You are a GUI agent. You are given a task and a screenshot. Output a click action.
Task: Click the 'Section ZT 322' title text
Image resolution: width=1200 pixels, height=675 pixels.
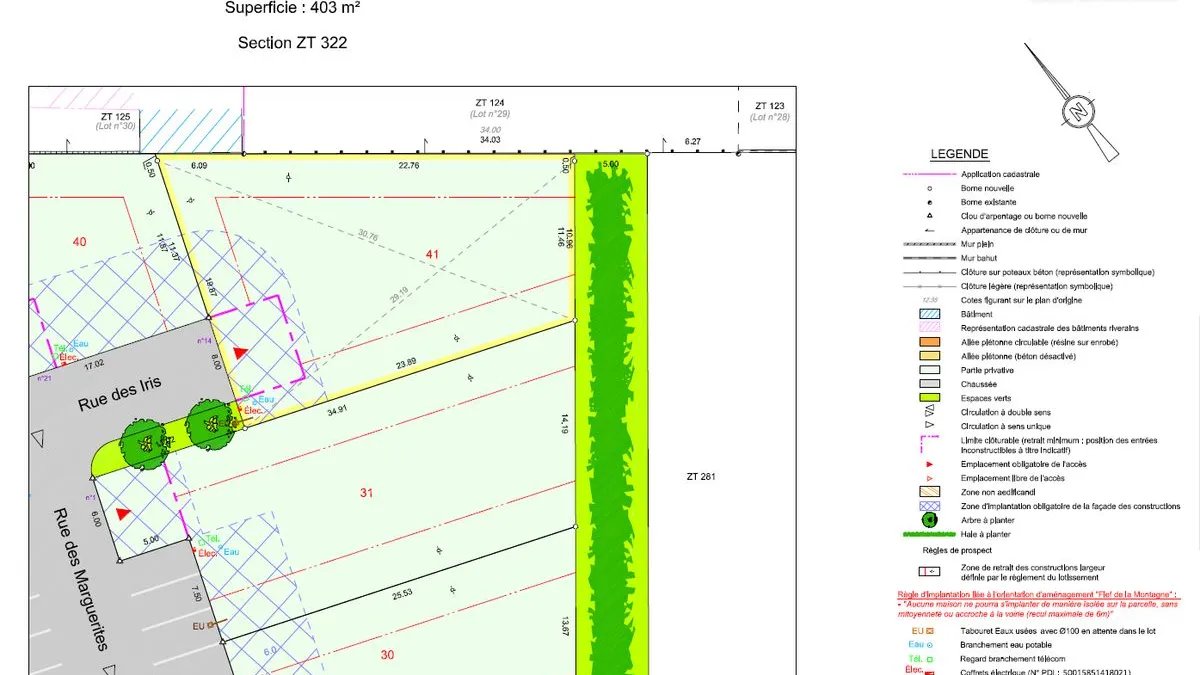(293, 43)
